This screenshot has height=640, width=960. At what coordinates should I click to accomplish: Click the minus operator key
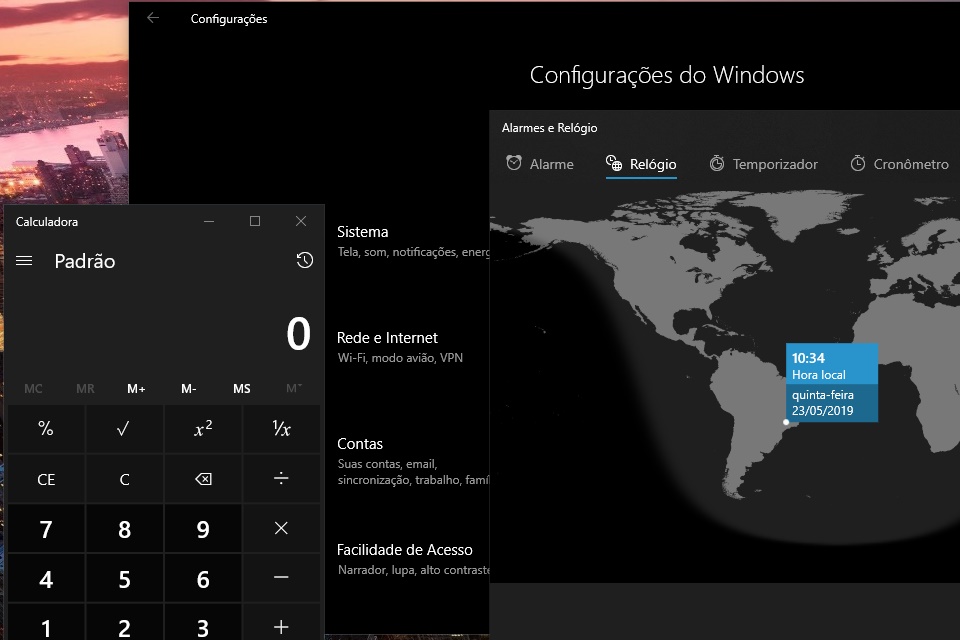coord(281,578)
